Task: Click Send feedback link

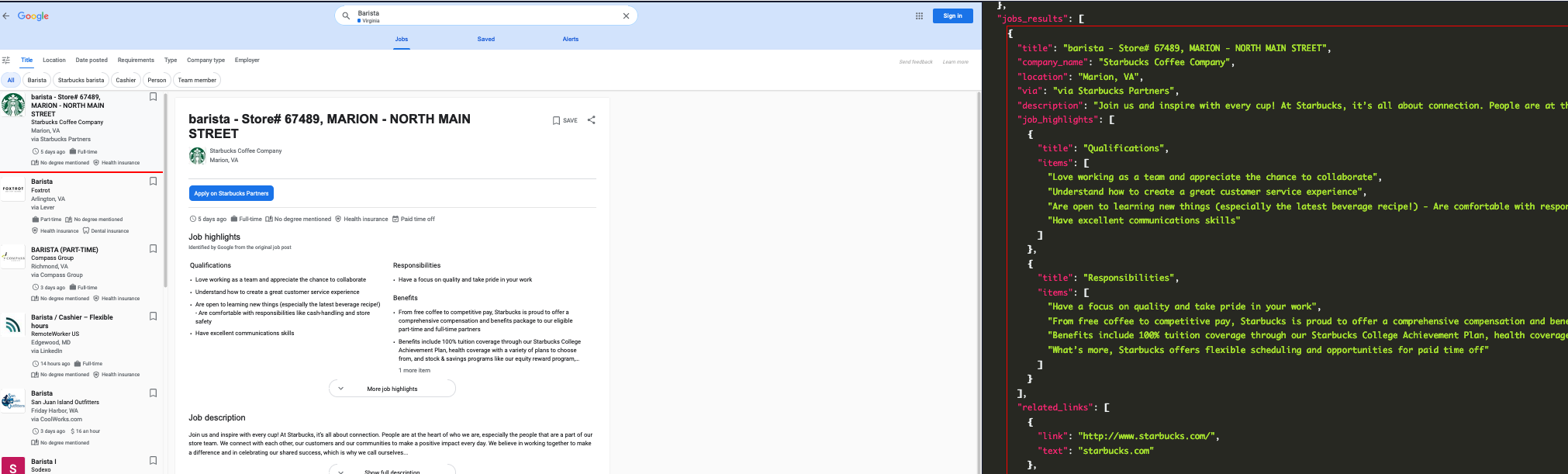Action: coord(916,62)
